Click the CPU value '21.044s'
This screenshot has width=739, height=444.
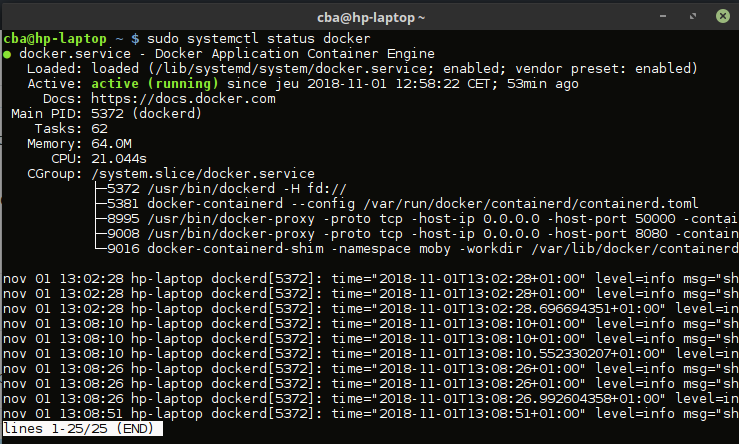point(119,159)
